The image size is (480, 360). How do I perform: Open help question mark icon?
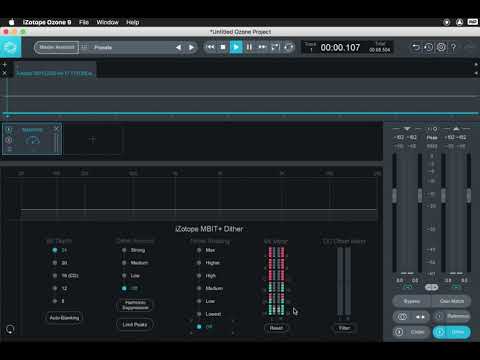454,47
